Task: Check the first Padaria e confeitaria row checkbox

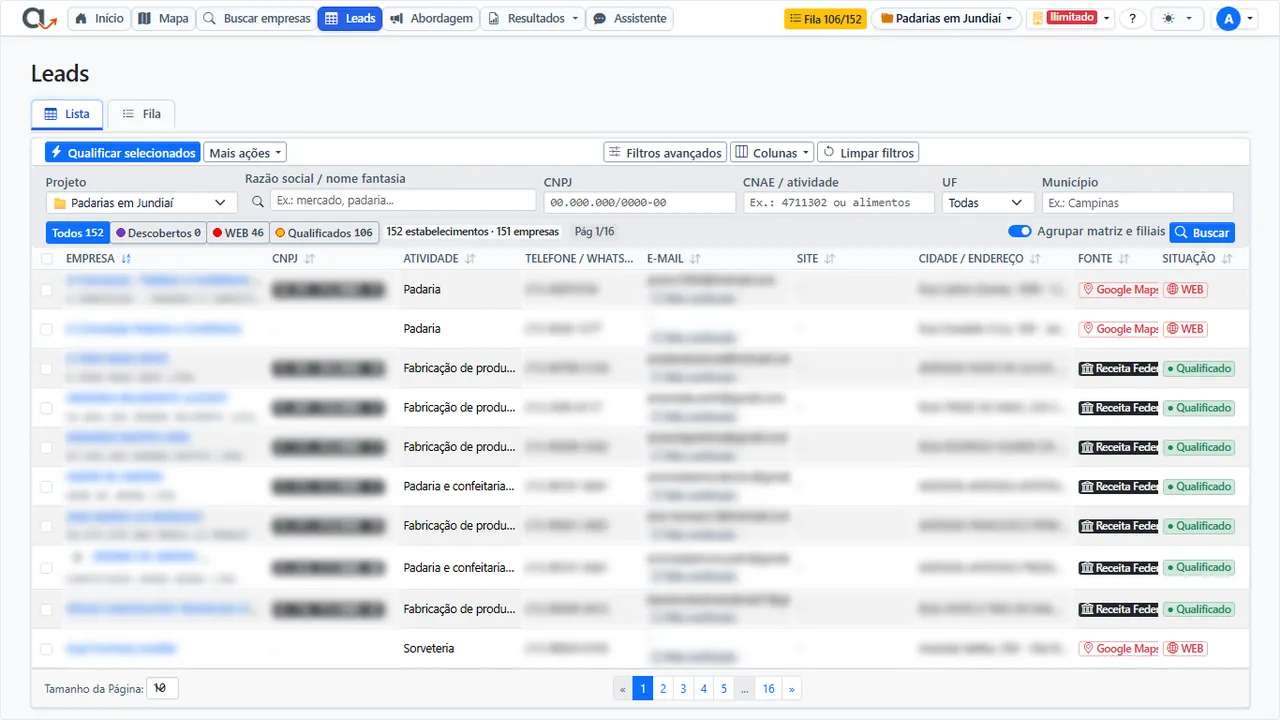Action: 46,487
